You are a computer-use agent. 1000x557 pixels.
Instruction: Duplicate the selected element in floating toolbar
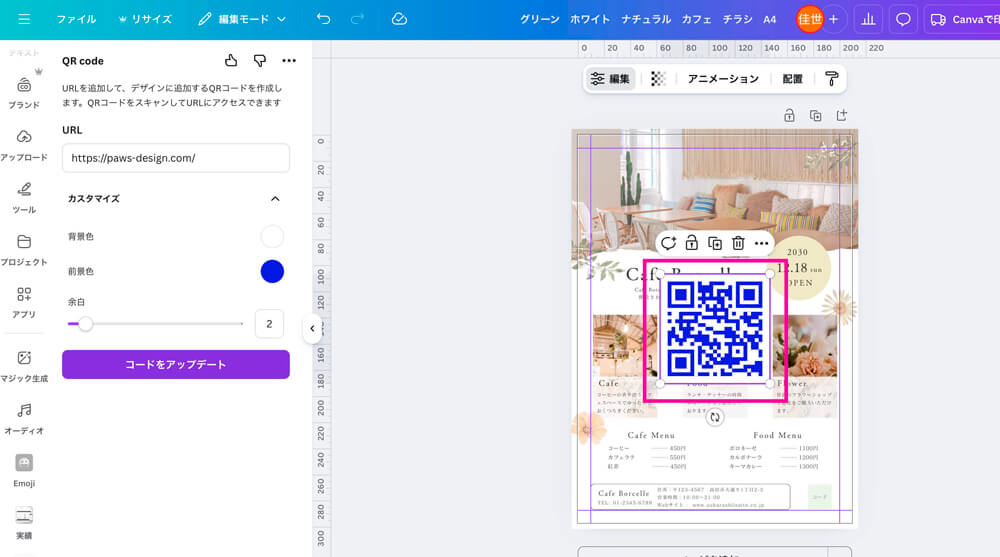coord(715,243)
